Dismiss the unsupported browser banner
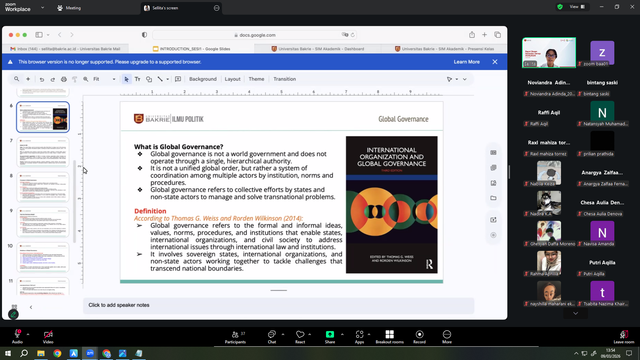The image size is (640, 360). pos(495,62)
